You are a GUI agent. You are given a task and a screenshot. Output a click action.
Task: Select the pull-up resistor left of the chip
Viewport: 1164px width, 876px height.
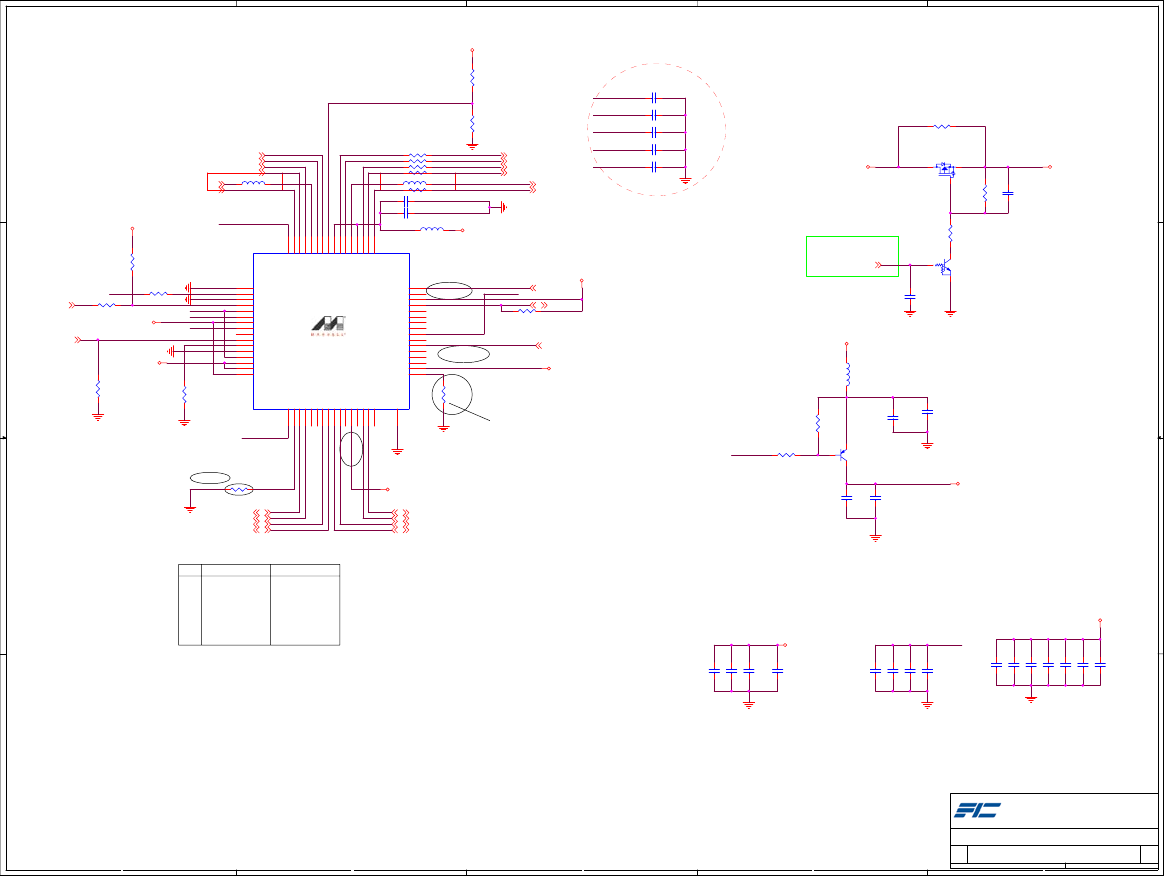point(132,262)
